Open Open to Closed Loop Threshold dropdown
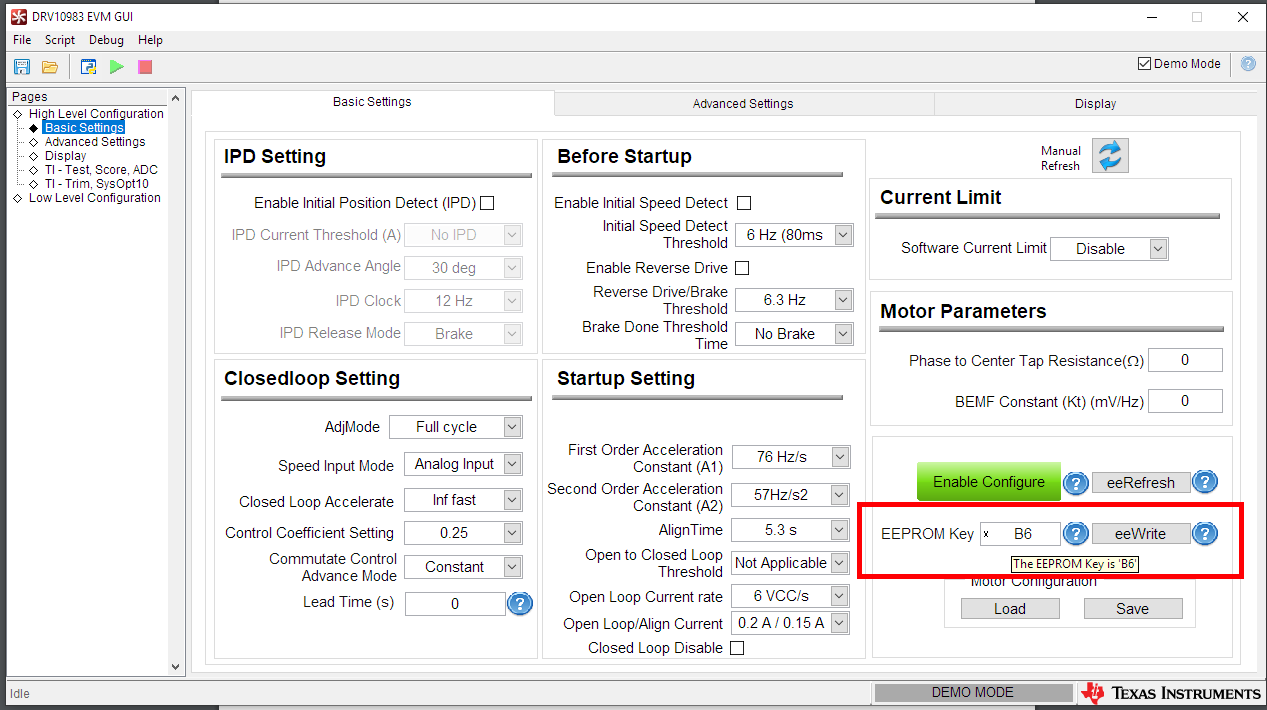The width and height of the screenshot is (1267, 710). (791, 563)
